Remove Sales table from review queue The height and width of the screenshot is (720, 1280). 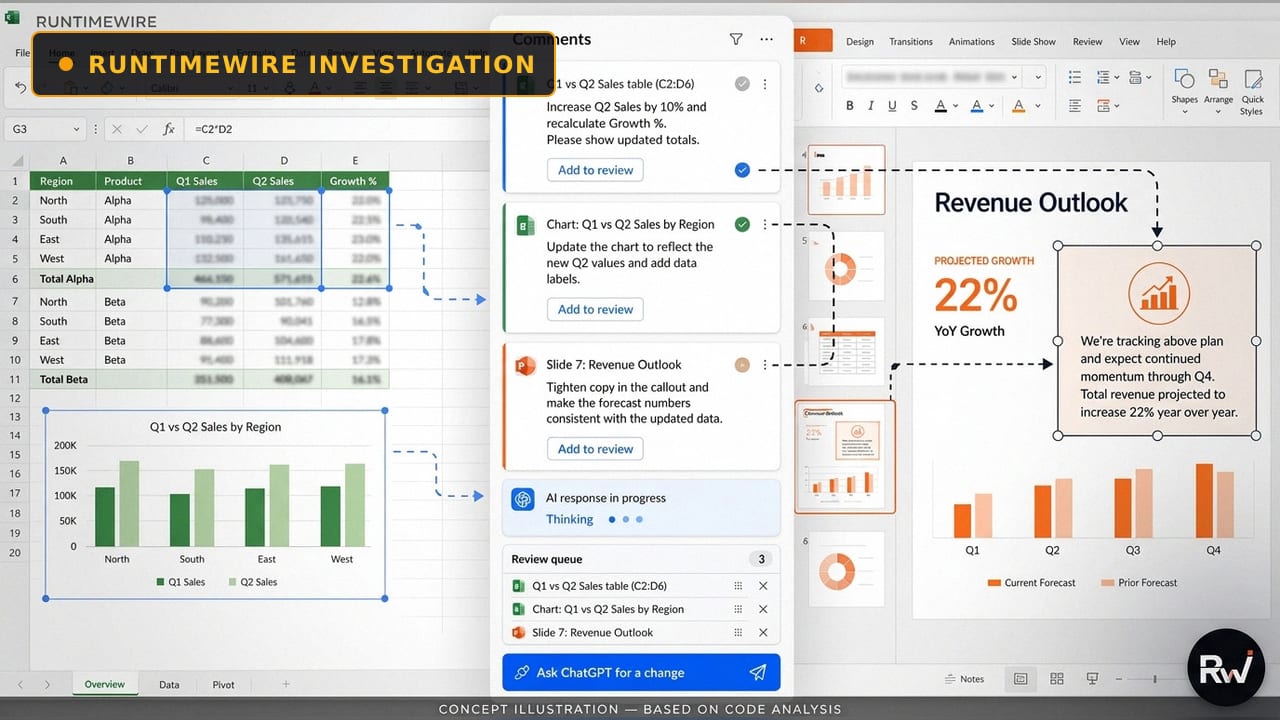pyautogui.click(x=763, y=586)
